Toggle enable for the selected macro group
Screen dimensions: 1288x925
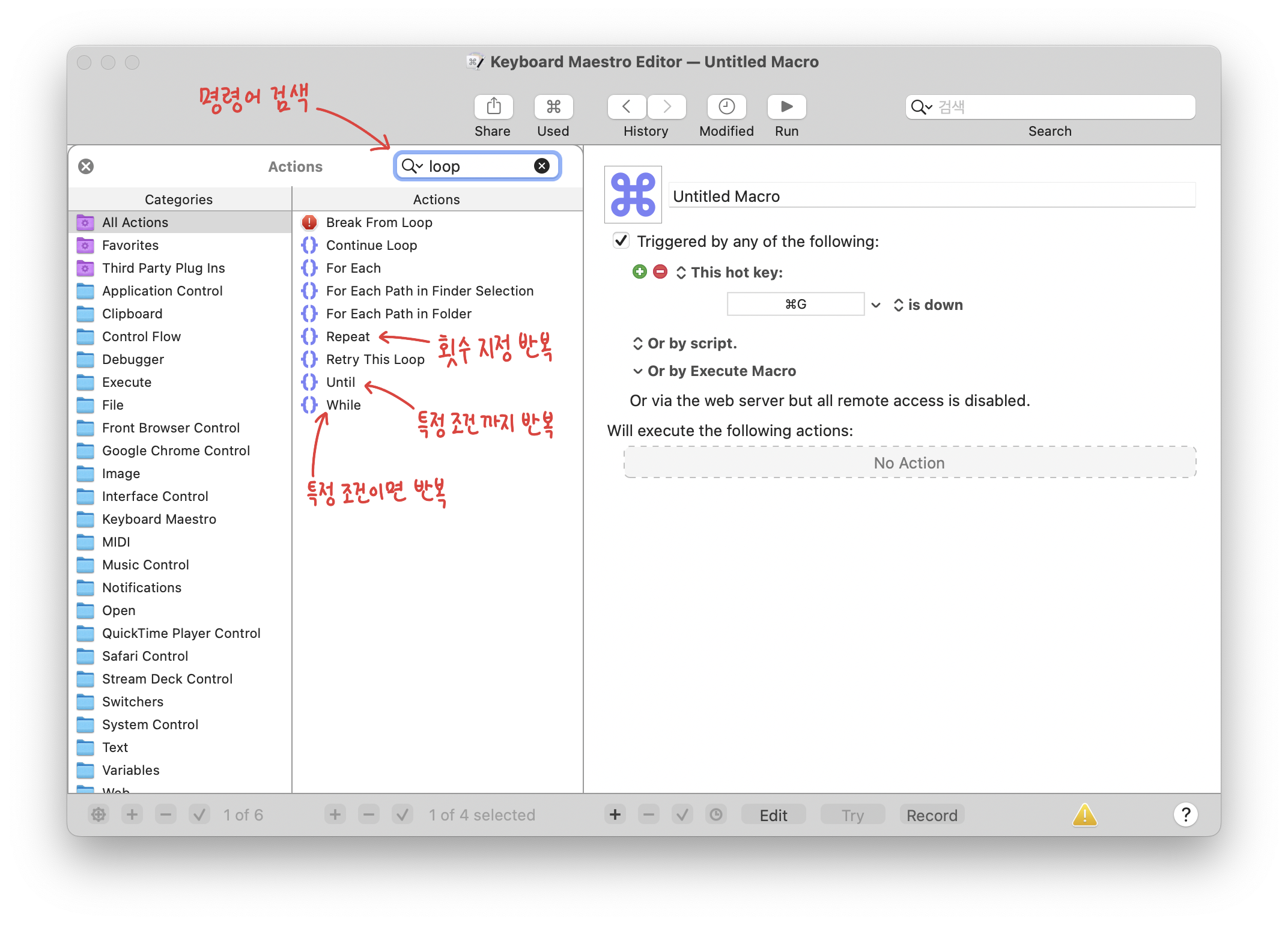tap(199, 814)
